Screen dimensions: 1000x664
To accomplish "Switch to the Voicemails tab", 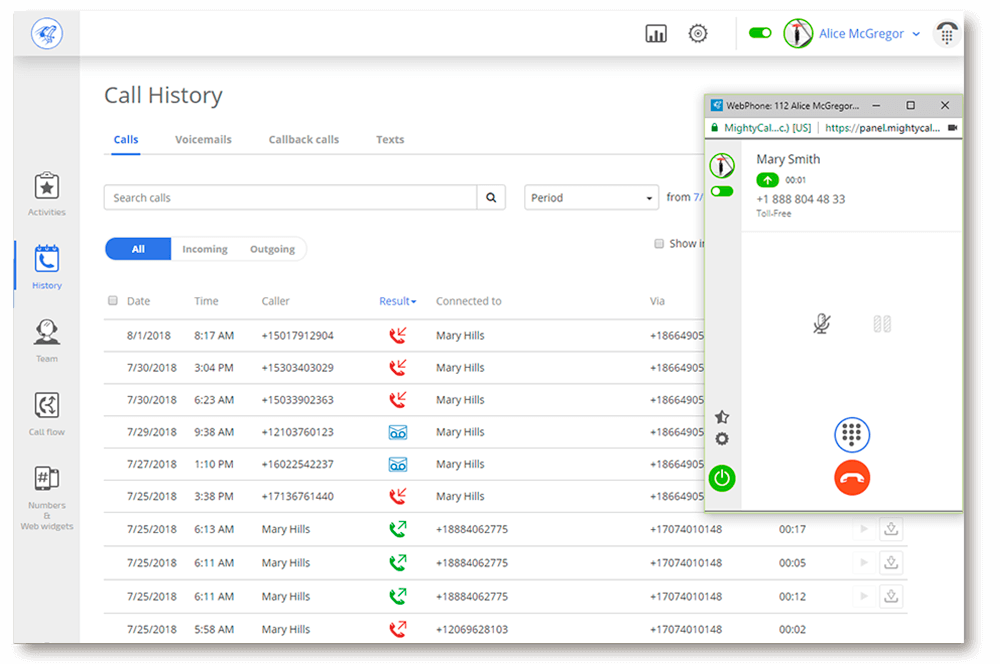I will (203, 139).
